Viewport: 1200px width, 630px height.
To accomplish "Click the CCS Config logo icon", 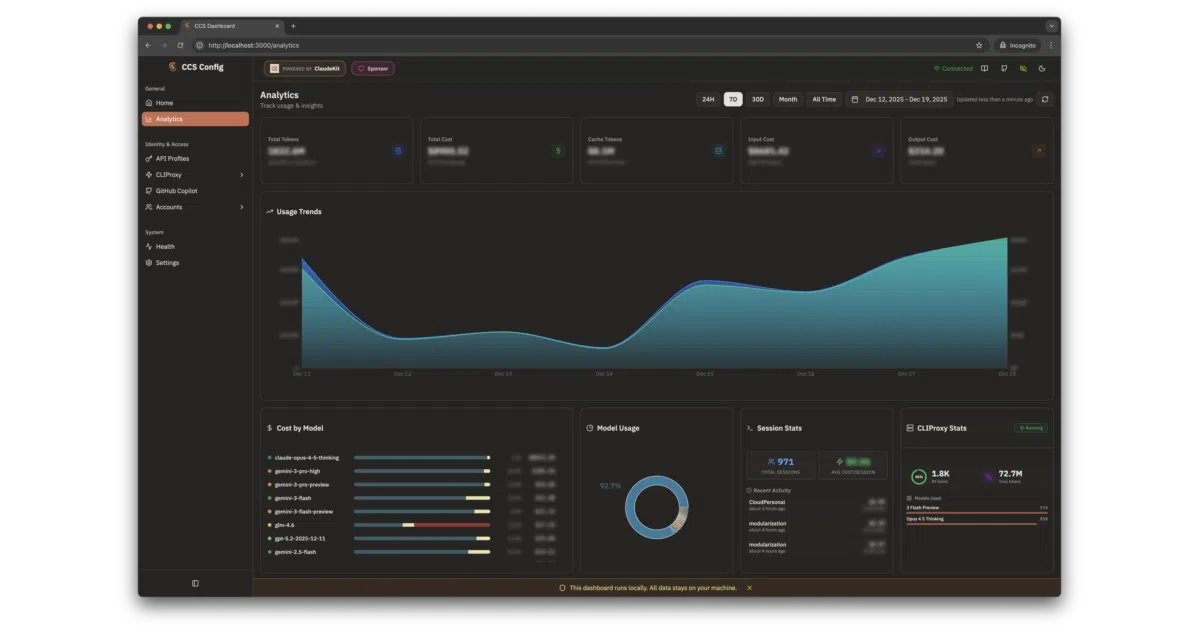I will point(172,67).
